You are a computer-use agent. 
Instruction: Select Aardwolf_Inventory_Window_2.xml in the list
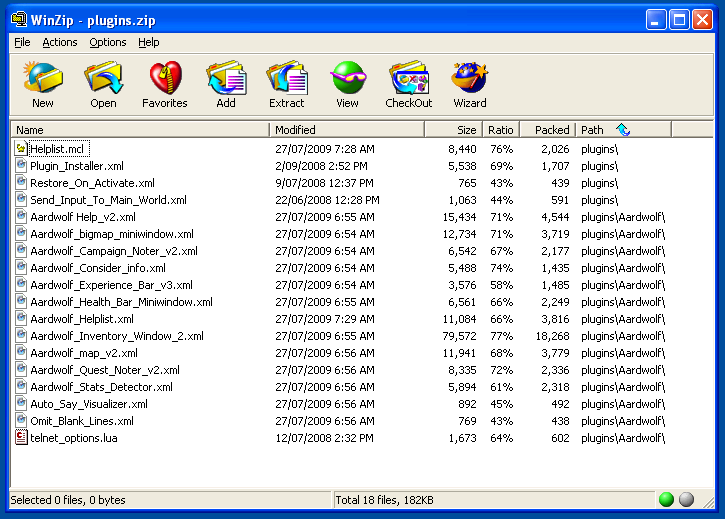116,336
